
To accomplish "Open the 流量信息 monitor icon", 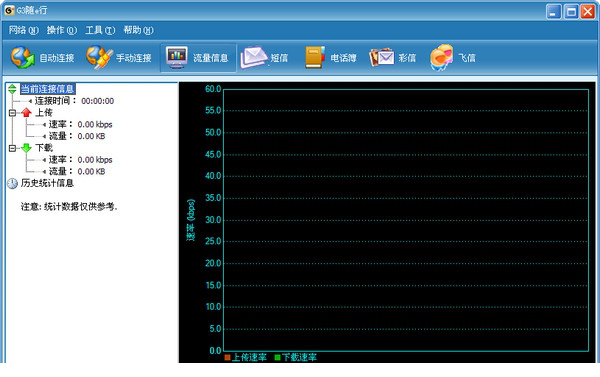I will click(x=177, y=57).
